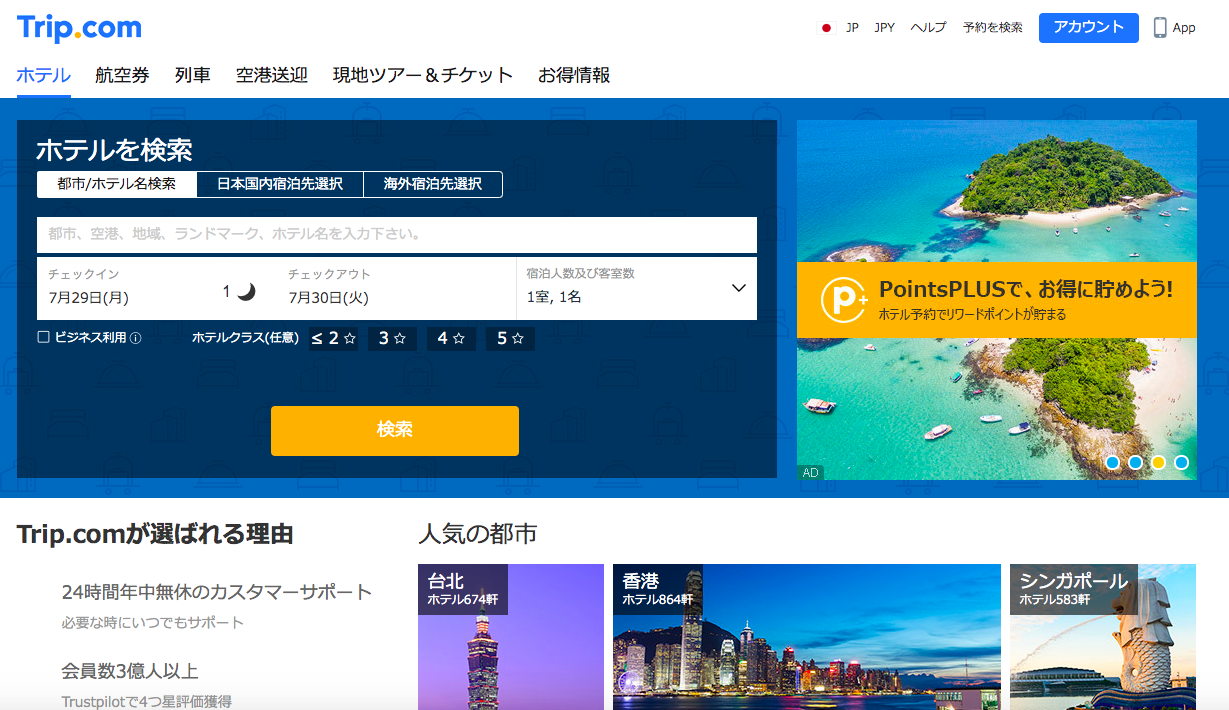Select the 5 star hotel class
1229x710 pixels.
click(x=510, y=339)
